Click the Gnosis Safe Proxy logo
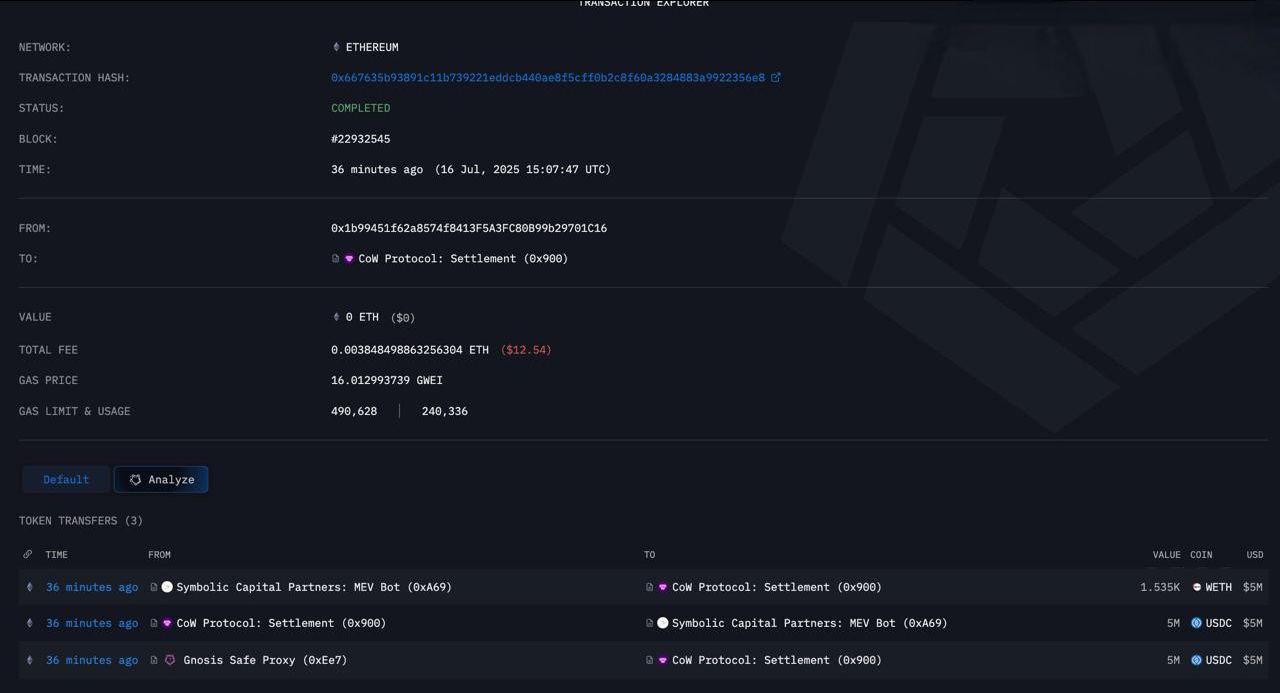This screenshot has height=693, width=1280. [x=169, y=661]
